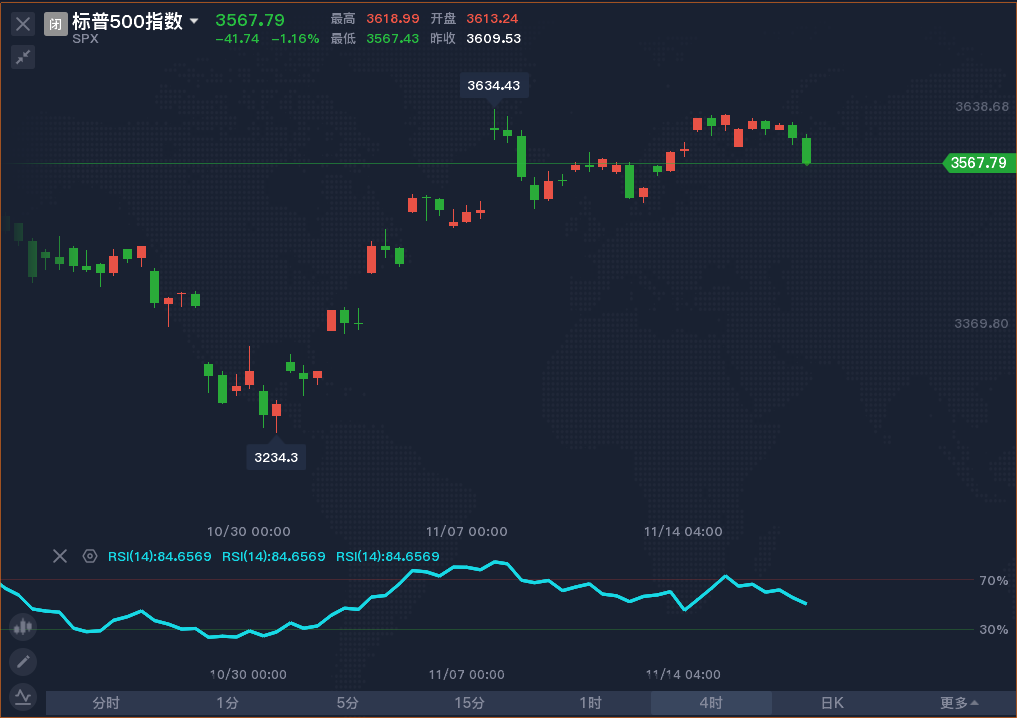This screenshot has width=1017, height=718.
Task: Click the 3638.68 price axis label
Action: [x=982, y=106]
